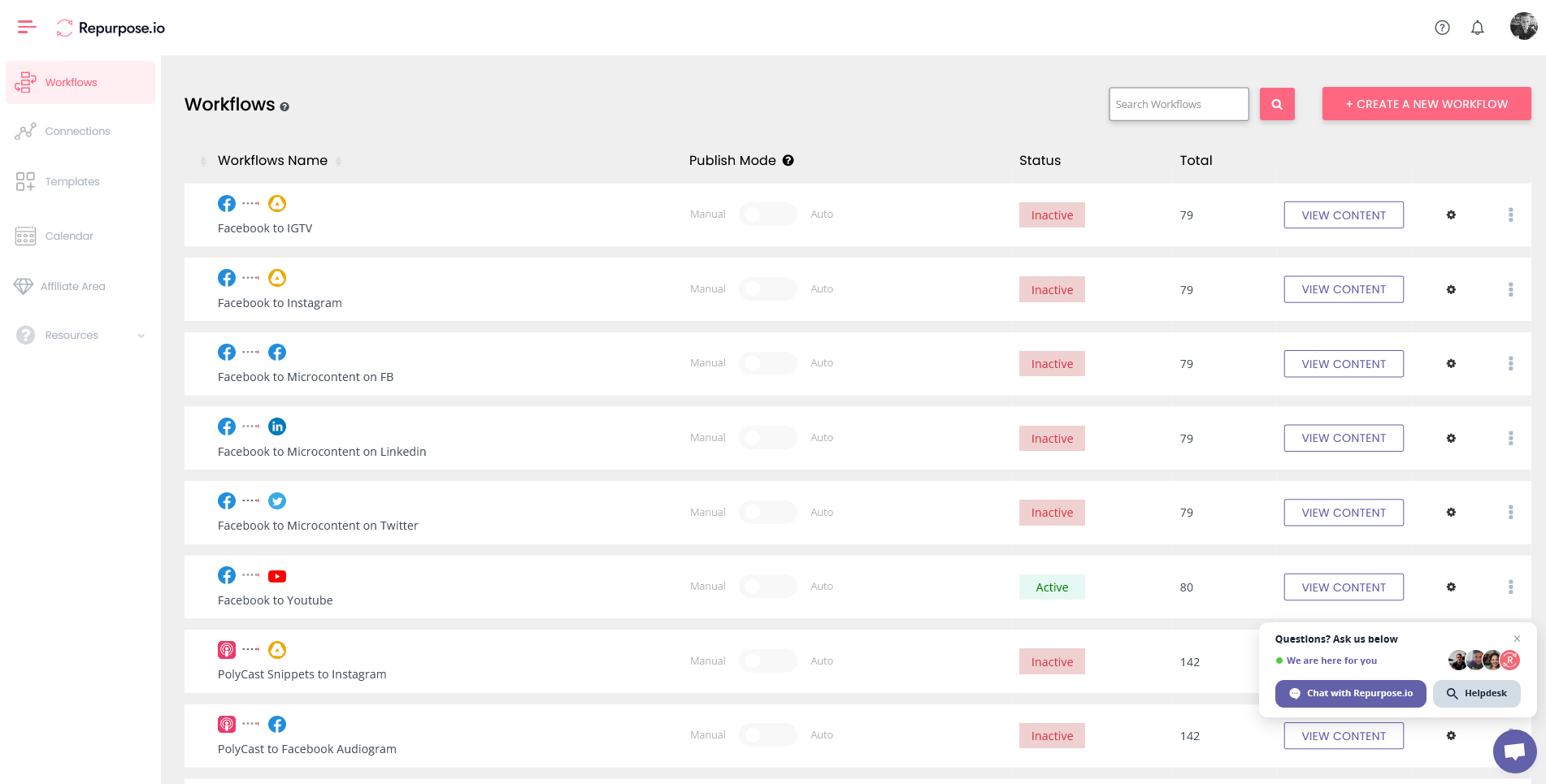Click the Publish Mode help icon
Viewport: 1546px width, 784px height.
(x=788, y=161)
